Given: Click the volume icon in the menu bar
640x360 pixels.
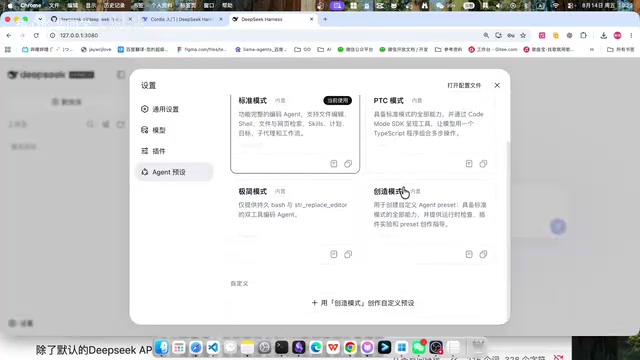Looking at the screenshot, I should (499, 5).
